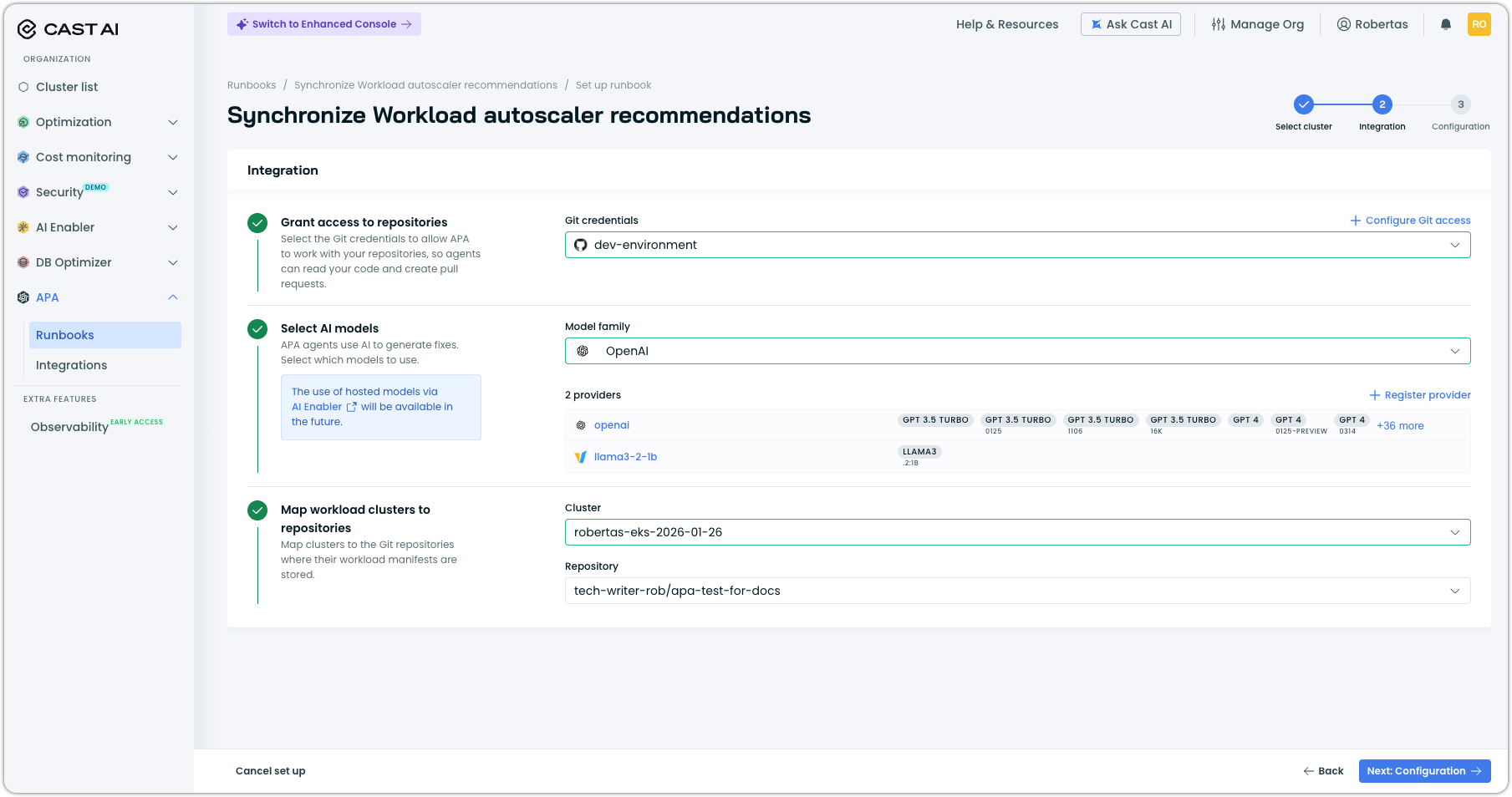Image resolution: width=1512 pixels, height=797 pixels.
Task: Click the Cost monitoring sidebar icon
Action: (x=23, y=157)
